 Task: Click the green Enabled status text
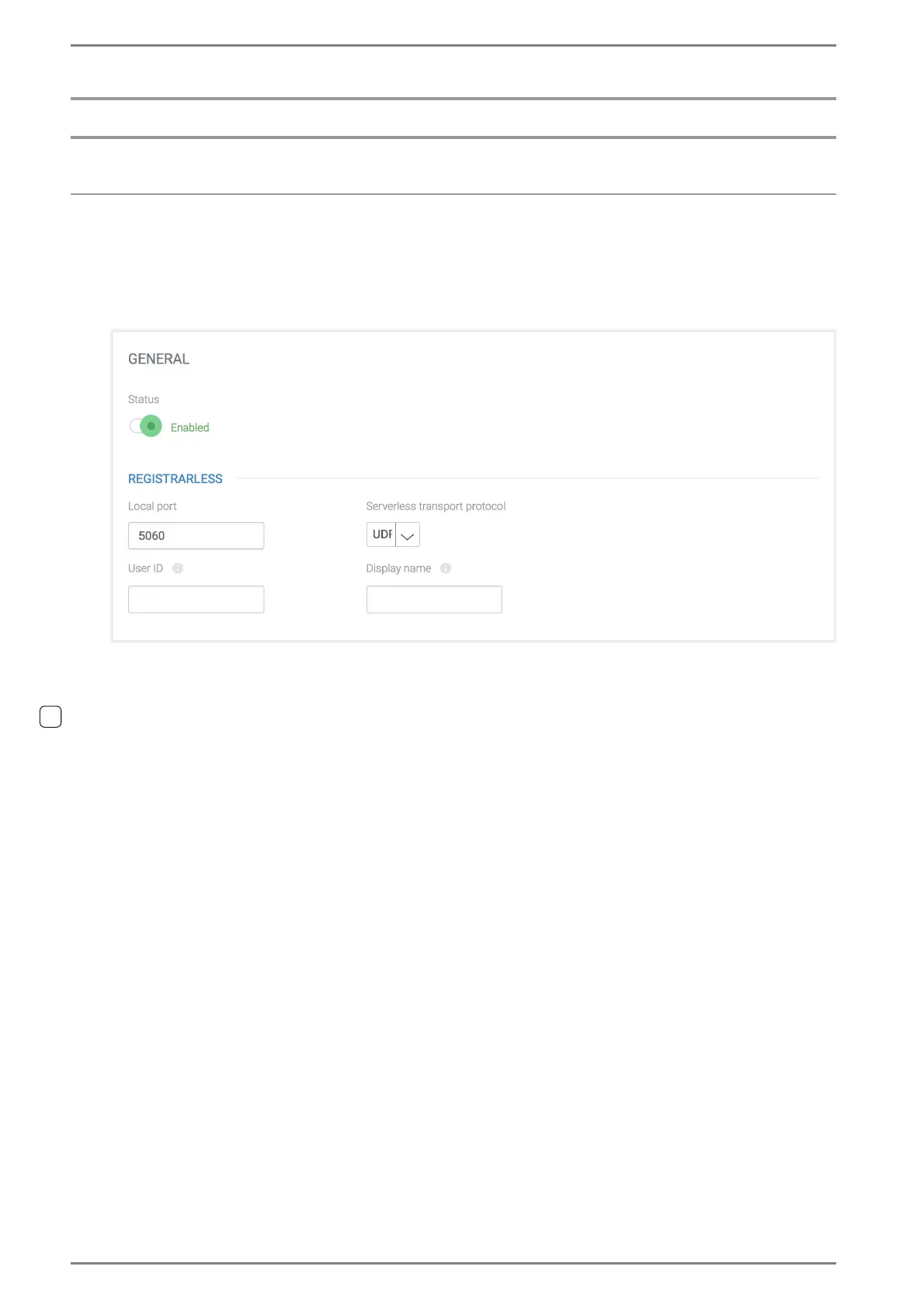[189, 428]
